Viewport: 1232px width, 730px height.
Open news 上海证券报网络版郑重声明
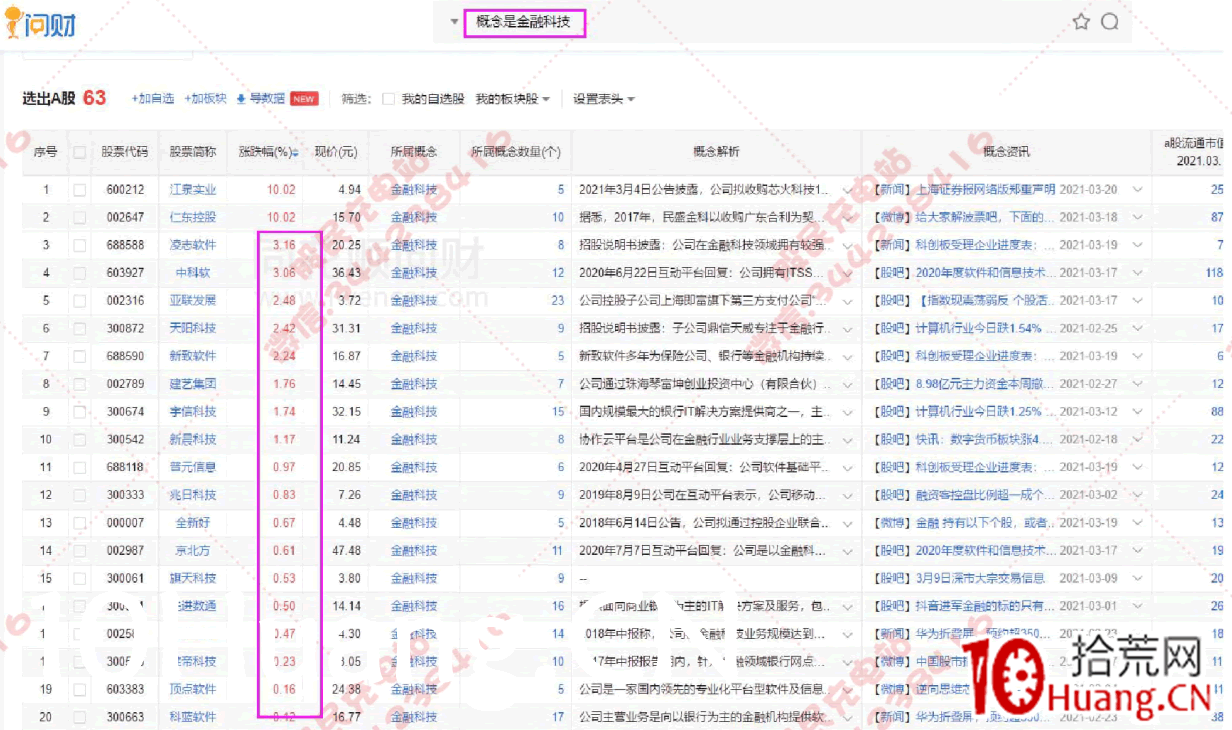[x=985, y=189]
